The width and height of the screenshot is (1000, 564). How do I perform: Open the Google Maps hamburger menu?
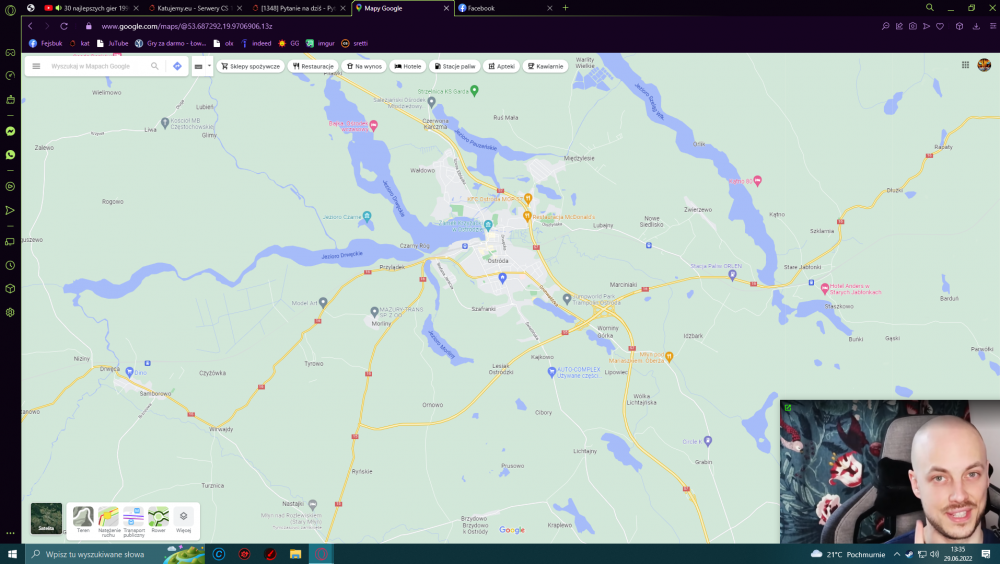(36, 66)
